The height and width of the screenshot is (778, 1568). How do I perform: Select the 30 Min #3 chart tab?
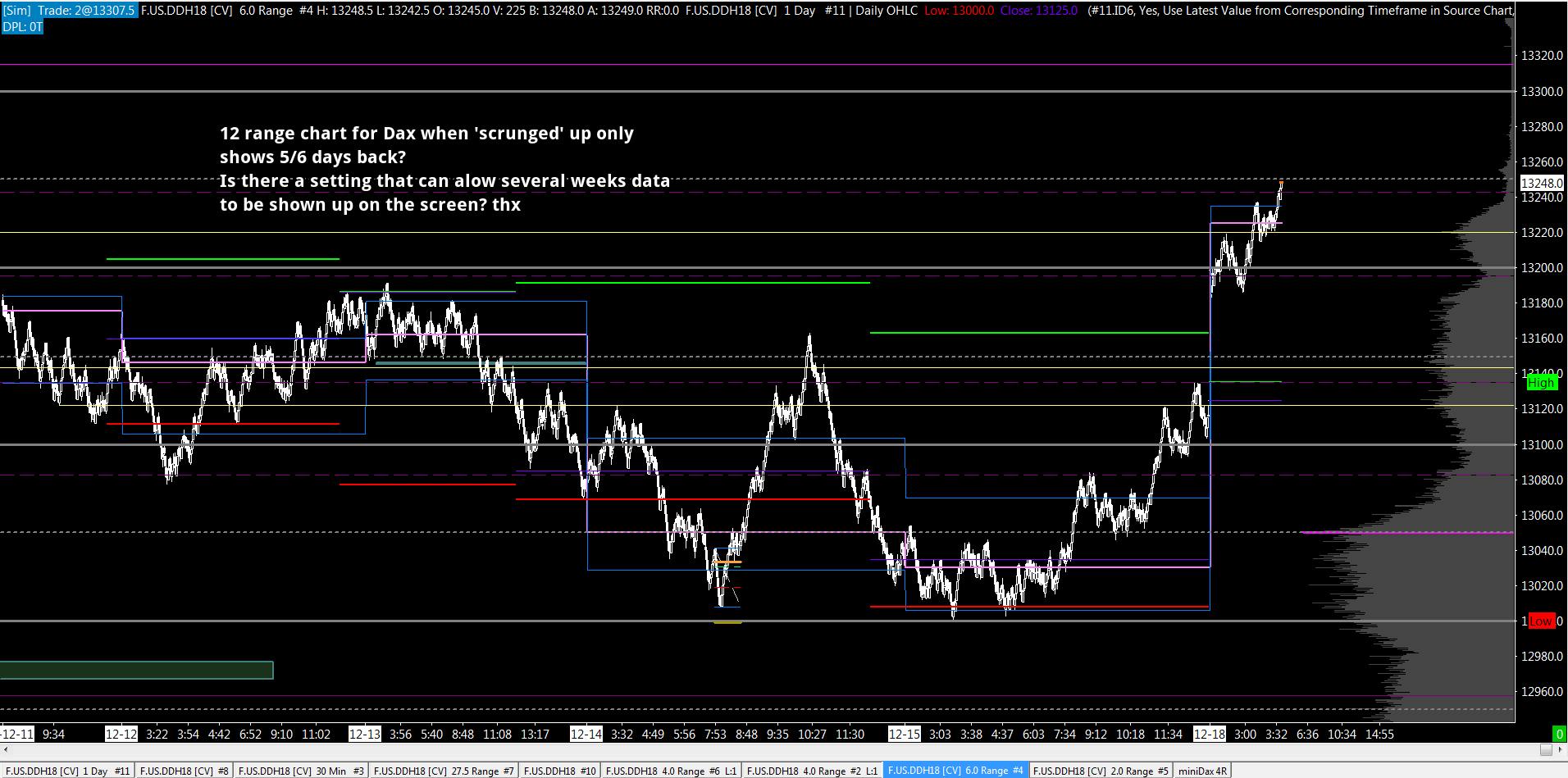[301, 771]
